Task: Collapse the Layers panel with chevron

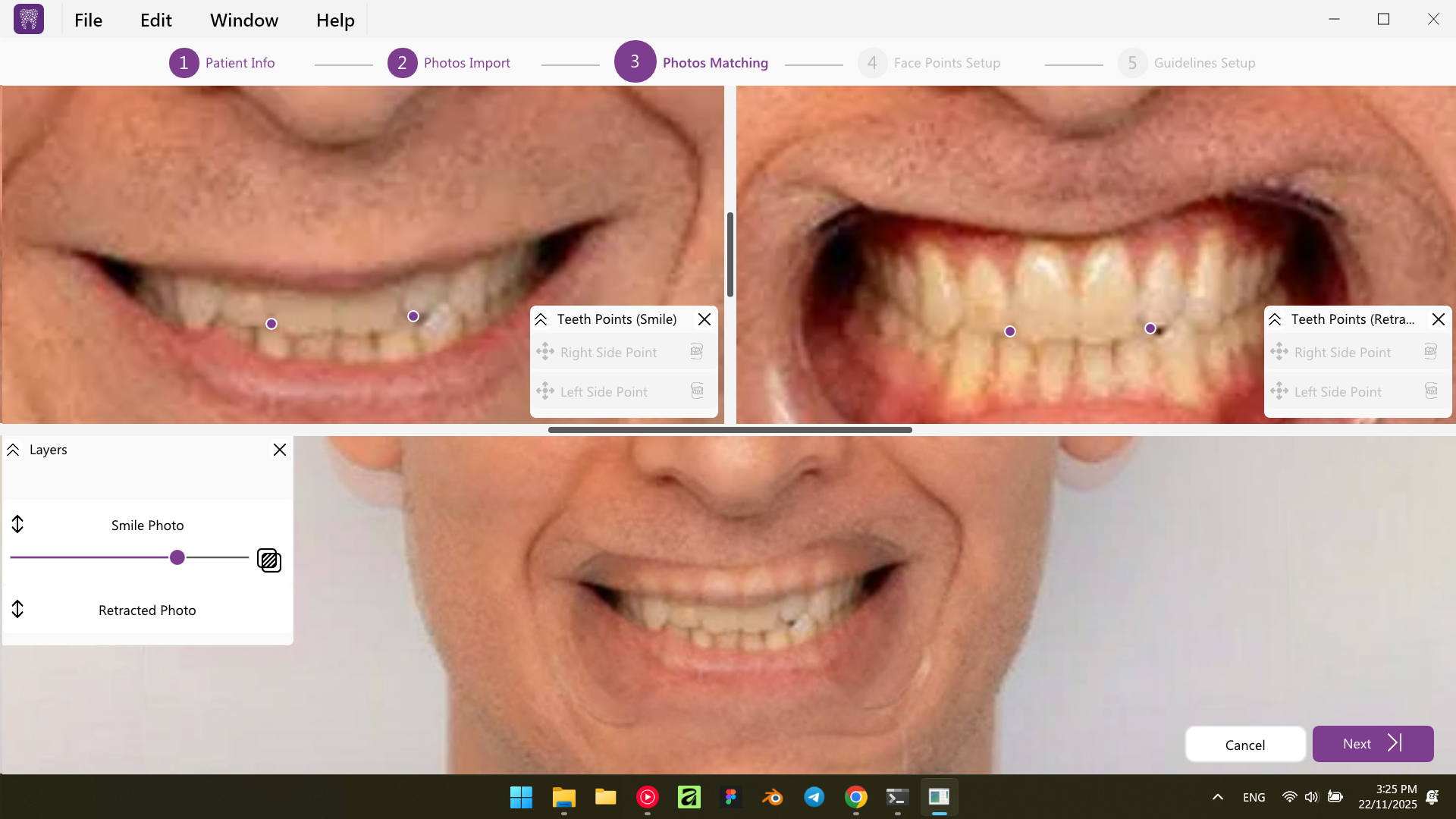Action: tap(13, 450)
